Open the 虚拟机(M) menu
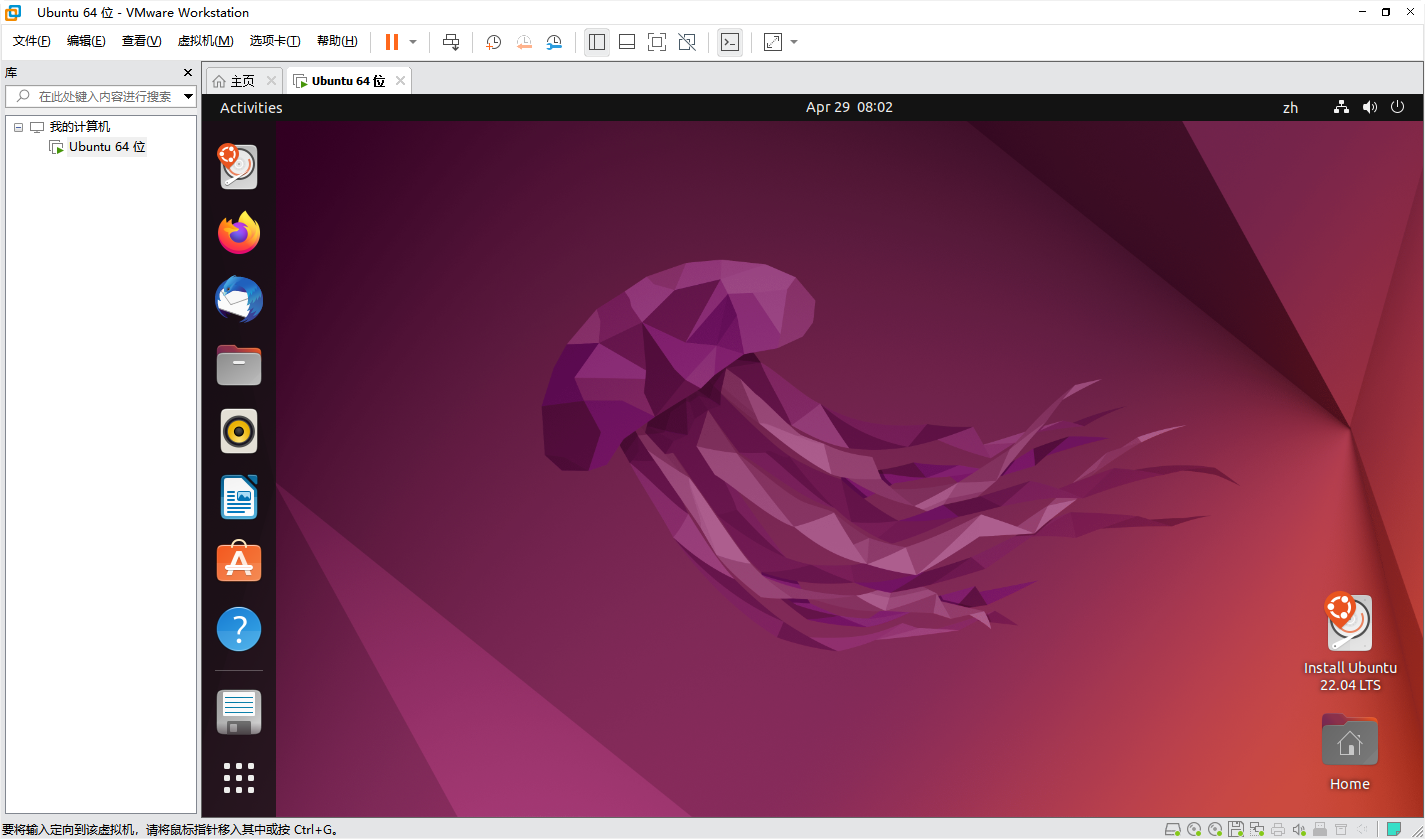This screenshot has width=1425, height=839. click(205, 41)
